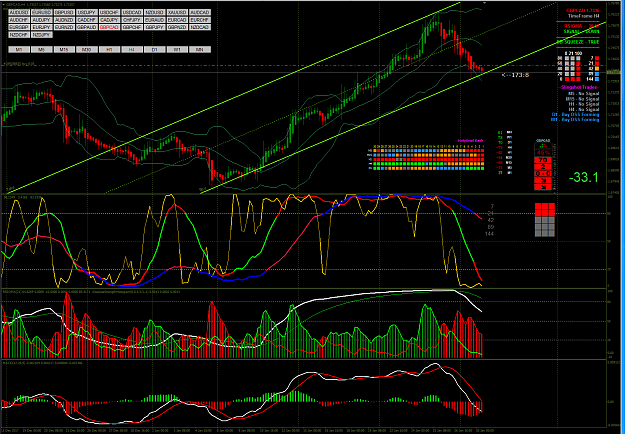Switch chart to EURUSD symbol button
This screenshot has height=434, width=625.
point(42,12)
